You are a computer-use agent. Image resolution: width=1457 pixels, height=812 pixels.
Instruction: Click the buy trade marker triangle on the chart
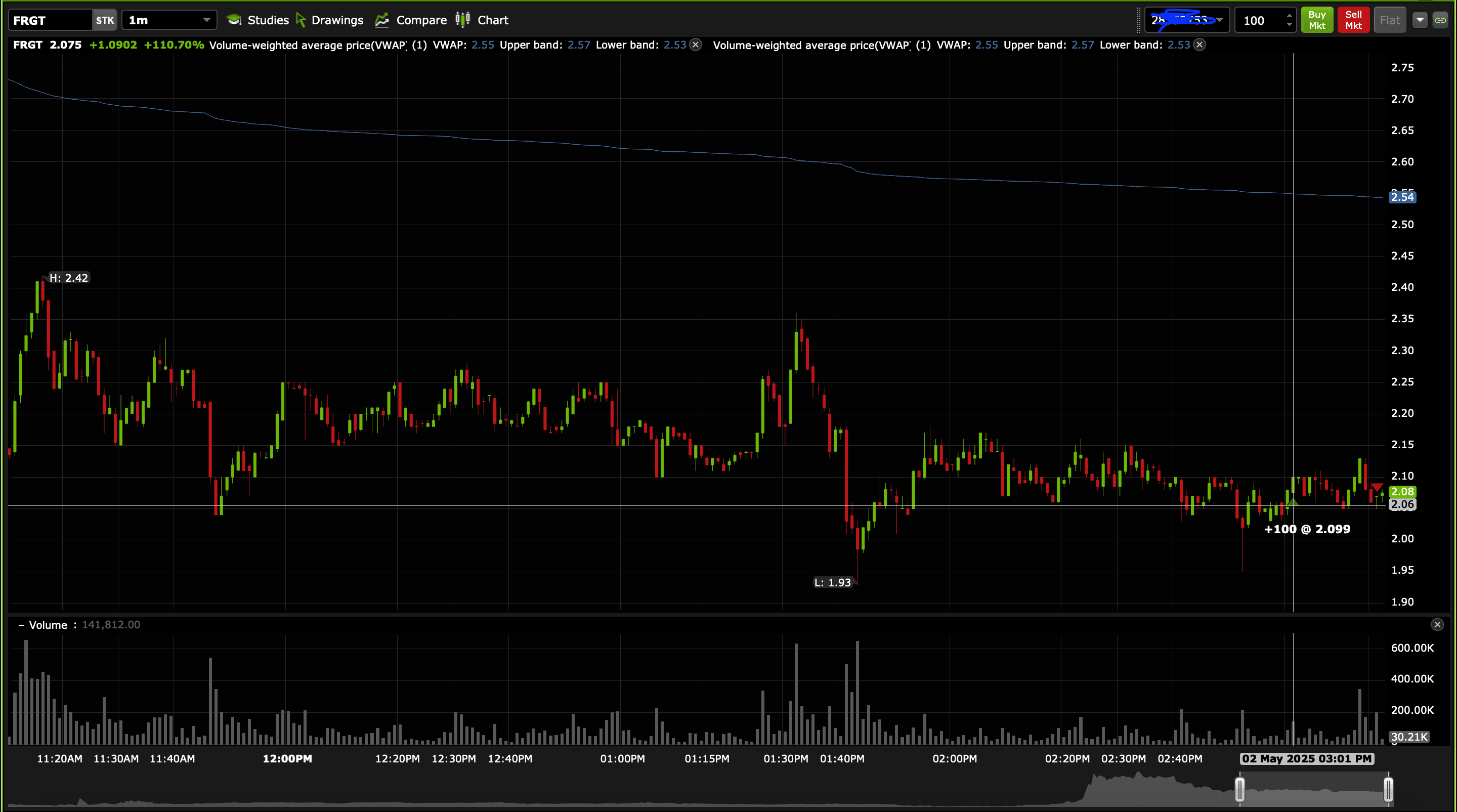tap(1293, 502)
